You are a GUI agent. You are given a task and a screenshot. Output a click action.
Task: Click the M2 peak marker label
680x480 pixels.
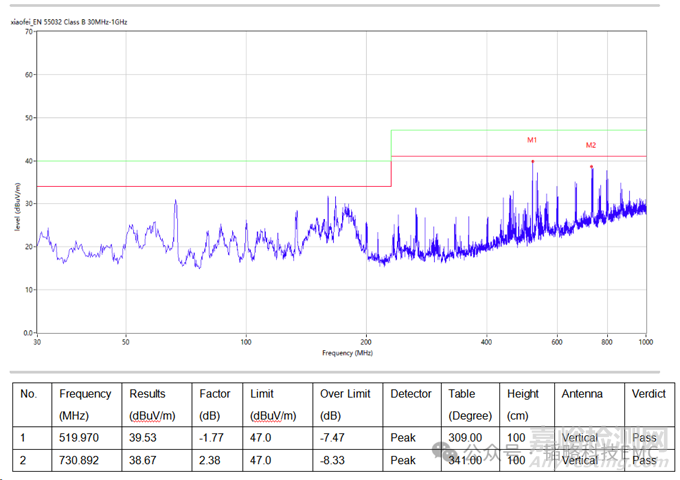[591, 145]
